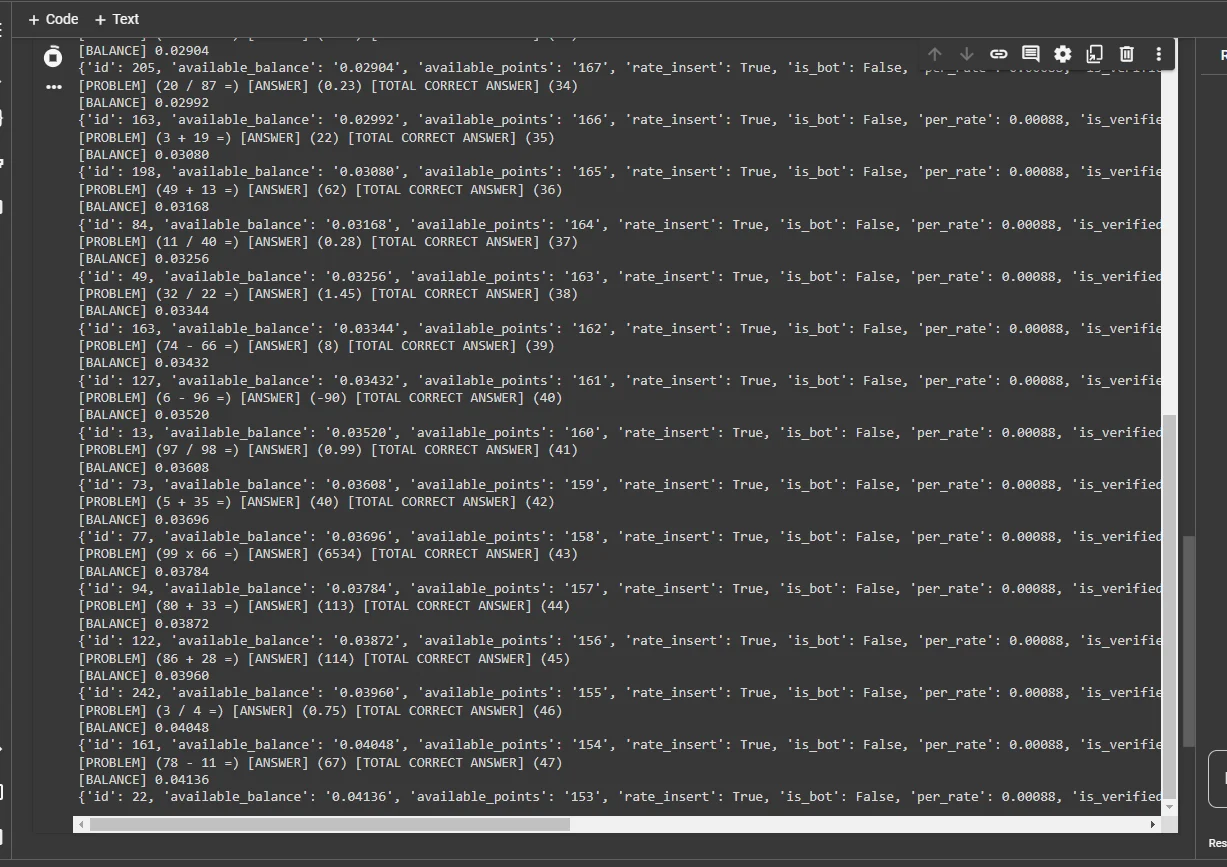Click the dictionary line with 'id': 13
This screenshot has height=867, width=1227.
[620, 432]
